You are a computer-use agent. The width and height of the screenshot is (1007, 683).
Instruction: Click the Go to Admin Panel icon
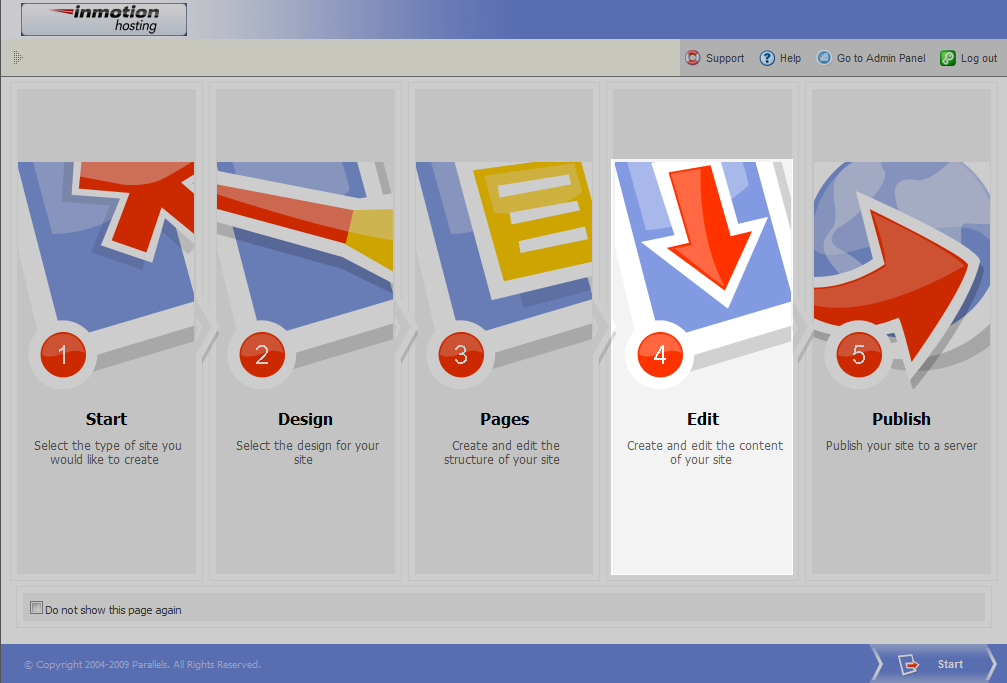824,58
